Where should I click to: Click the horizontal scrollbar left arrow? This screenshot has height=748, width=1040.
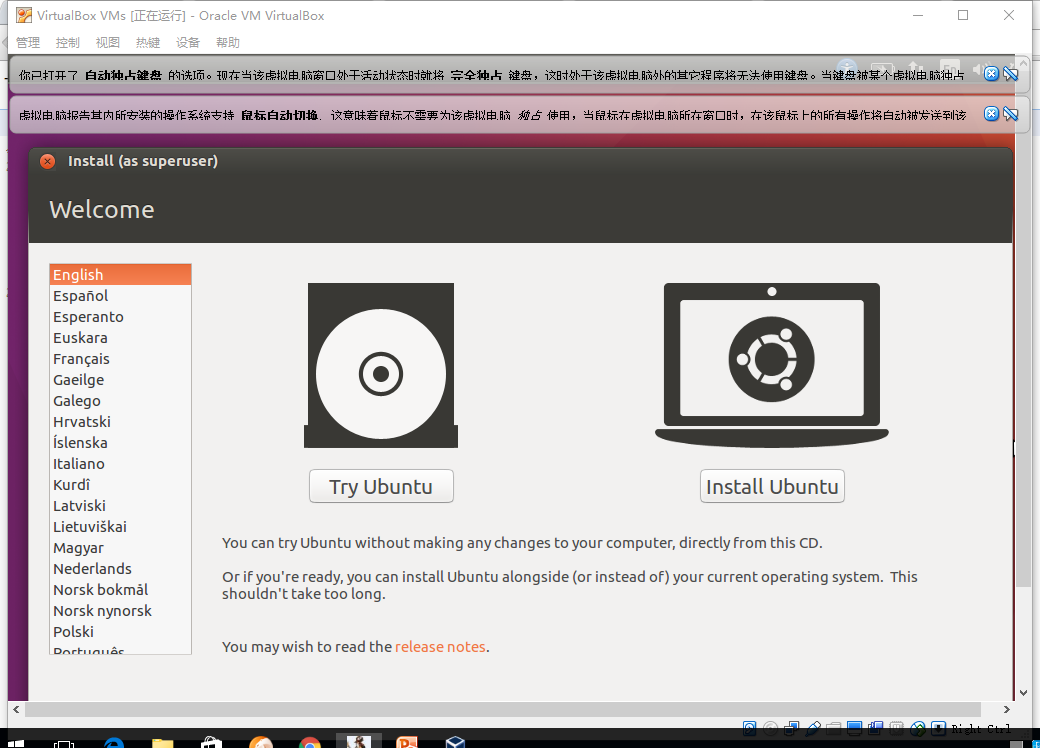pos(17,709)
